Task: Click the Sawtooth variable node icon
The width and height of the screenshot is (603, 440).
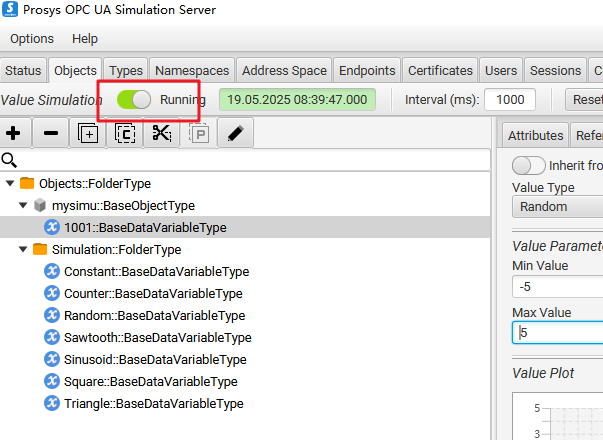Action: point(52,337)
